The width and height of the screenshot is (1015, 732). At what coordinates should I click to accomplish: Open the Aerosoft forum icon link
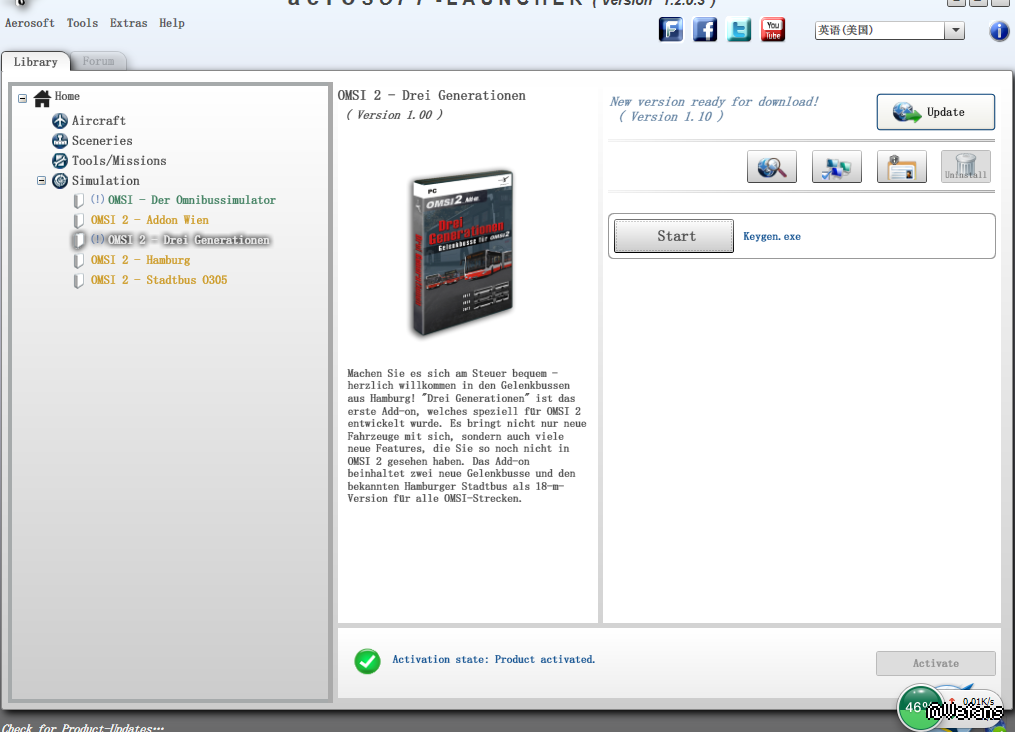[x=671, y=30]
